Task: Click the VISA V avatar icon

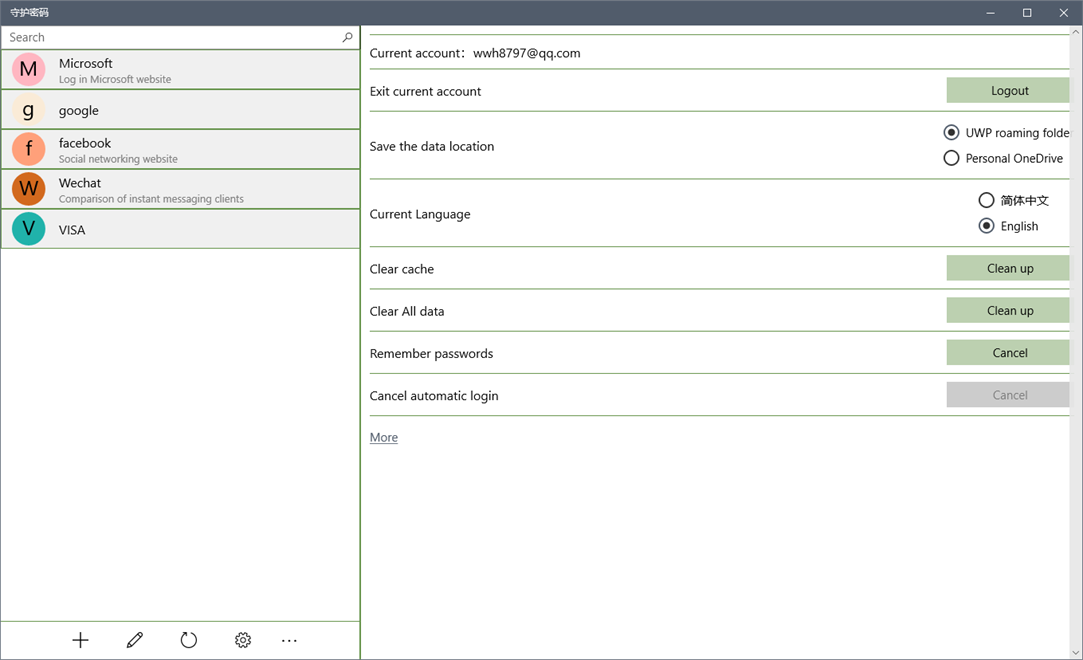Action: point(27,229)
